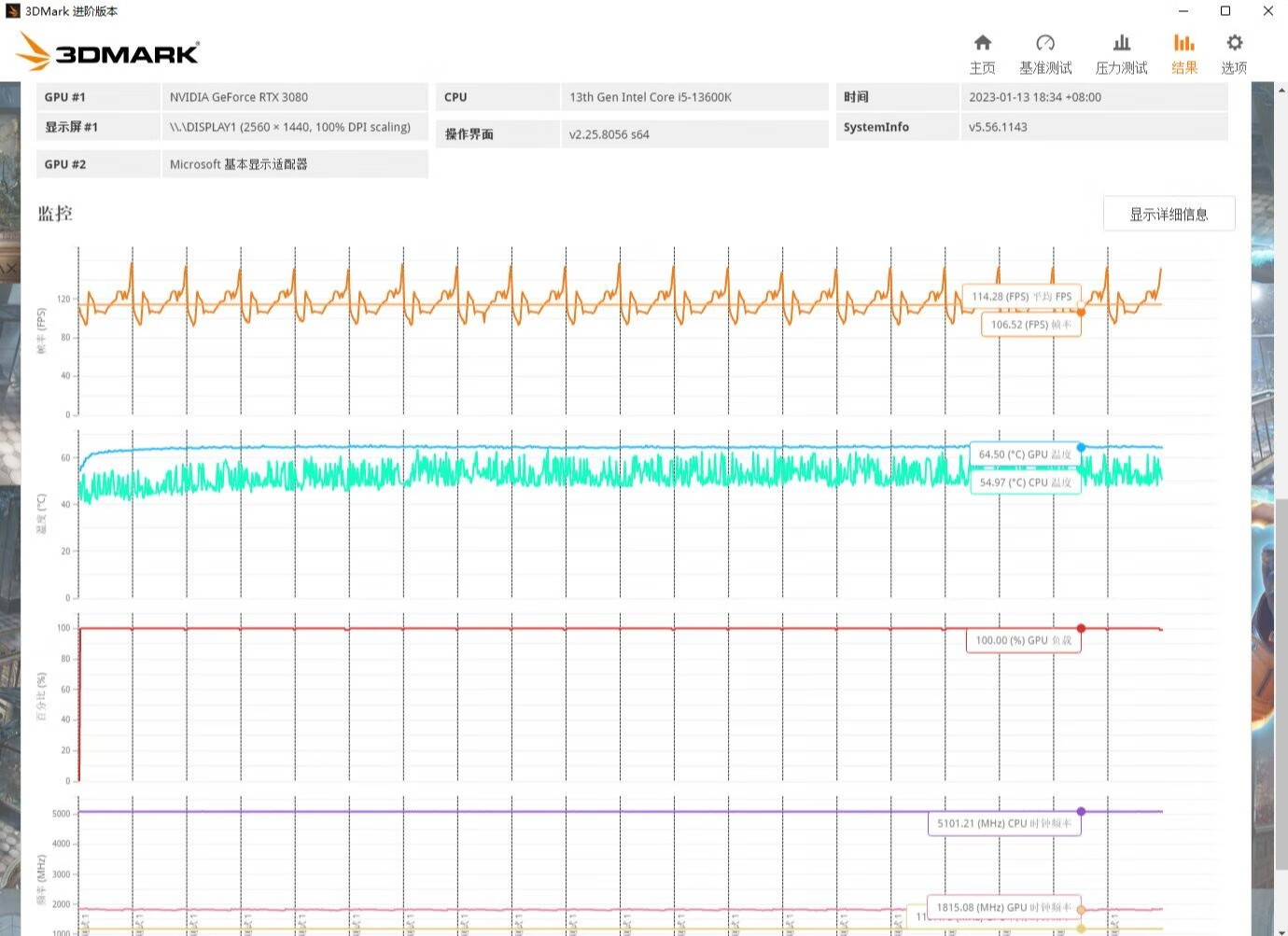Image resolution: width=1288 pixels, height=936 pixels.
Task: Click the 显示详细信息 button
Action: [x=1169, y=214]
